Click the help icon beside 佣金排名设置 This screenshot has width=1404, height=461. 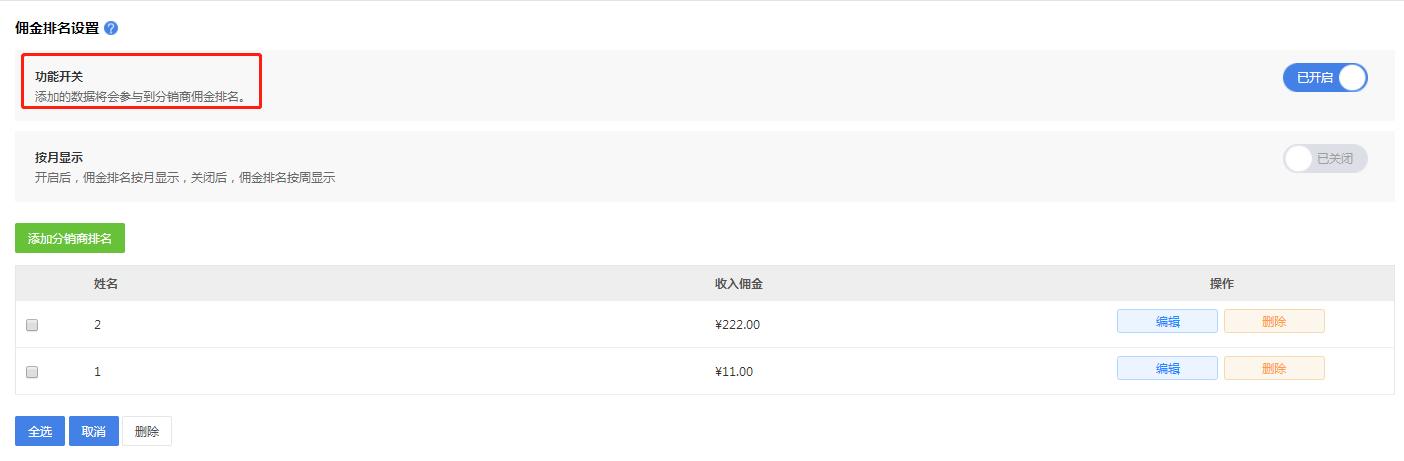click(x=111, y=28)
